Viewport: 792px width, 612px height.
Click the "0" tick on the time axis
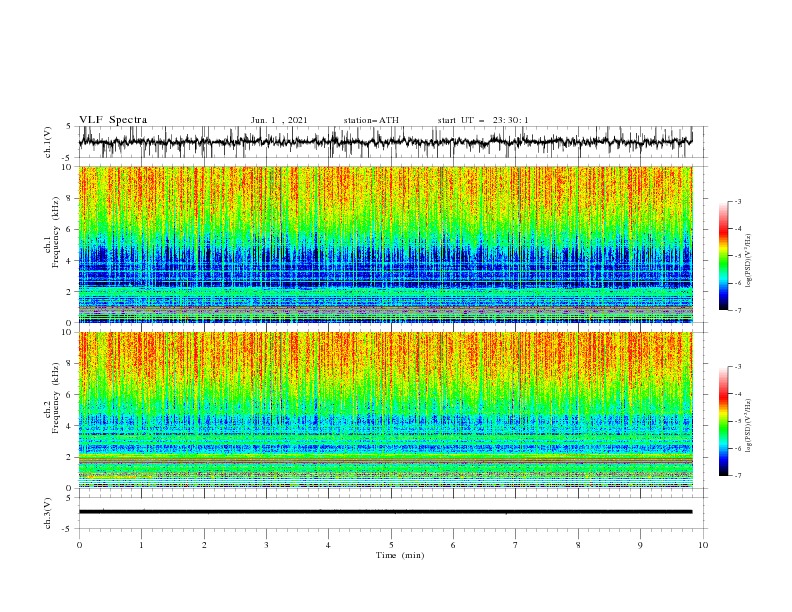click(79, 545)
